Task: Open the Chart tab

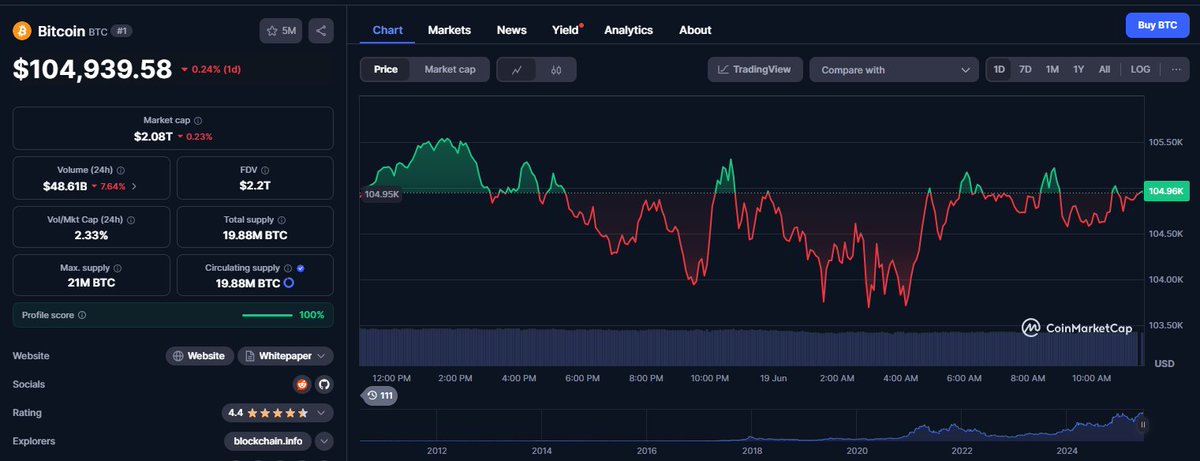Action: click(387, 30)
